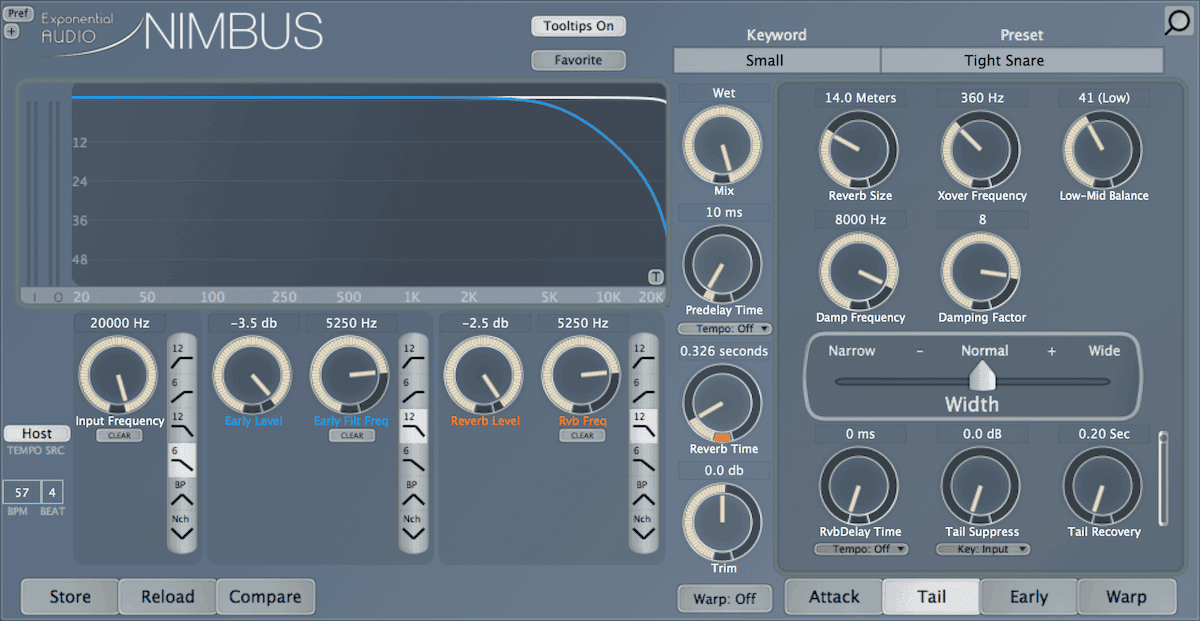Select the 12 dB low-pass shape for Input Frequency
Viewport: 1200px width, 621px height.
181,424
